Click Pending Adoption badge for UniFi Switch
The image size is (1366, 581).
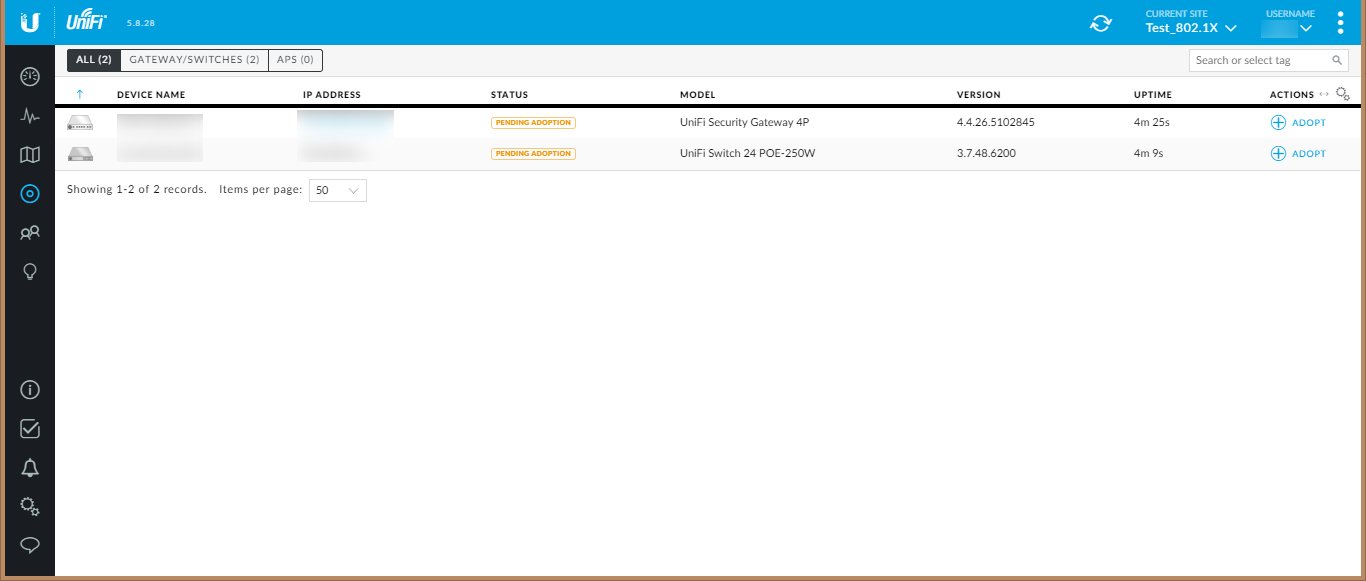[533, 154]
